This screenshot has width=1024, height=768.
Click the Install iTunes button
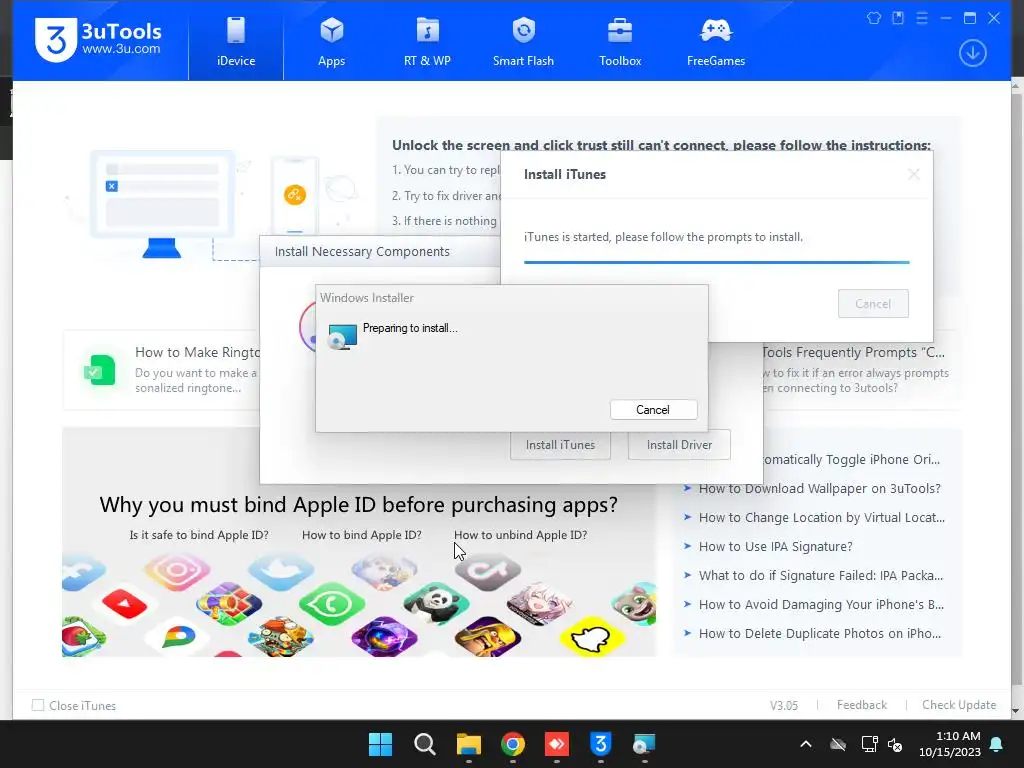pos(560,445)
